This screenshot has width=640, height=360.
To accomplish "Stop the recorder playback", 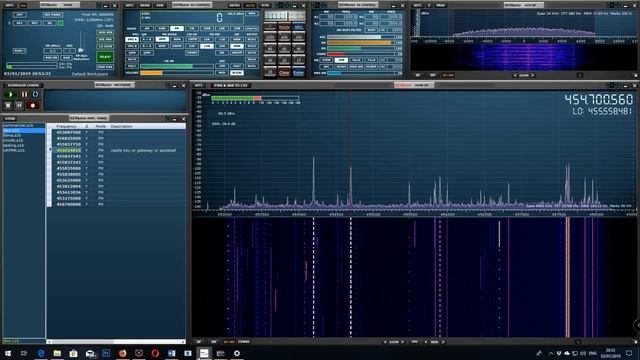I will point(8,105).
